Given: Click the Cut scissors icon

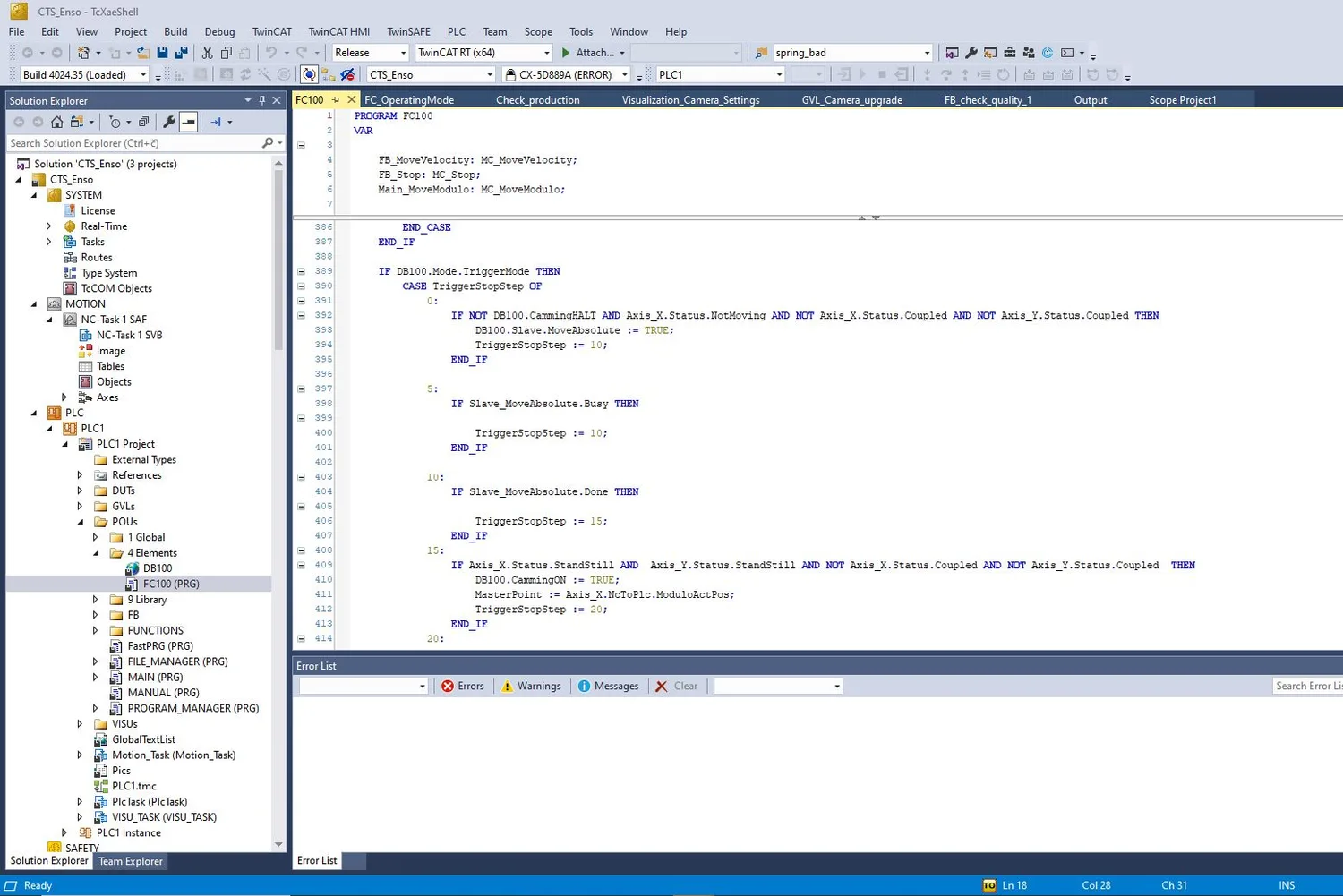Looking at the screenshot, I should (208, 53).
